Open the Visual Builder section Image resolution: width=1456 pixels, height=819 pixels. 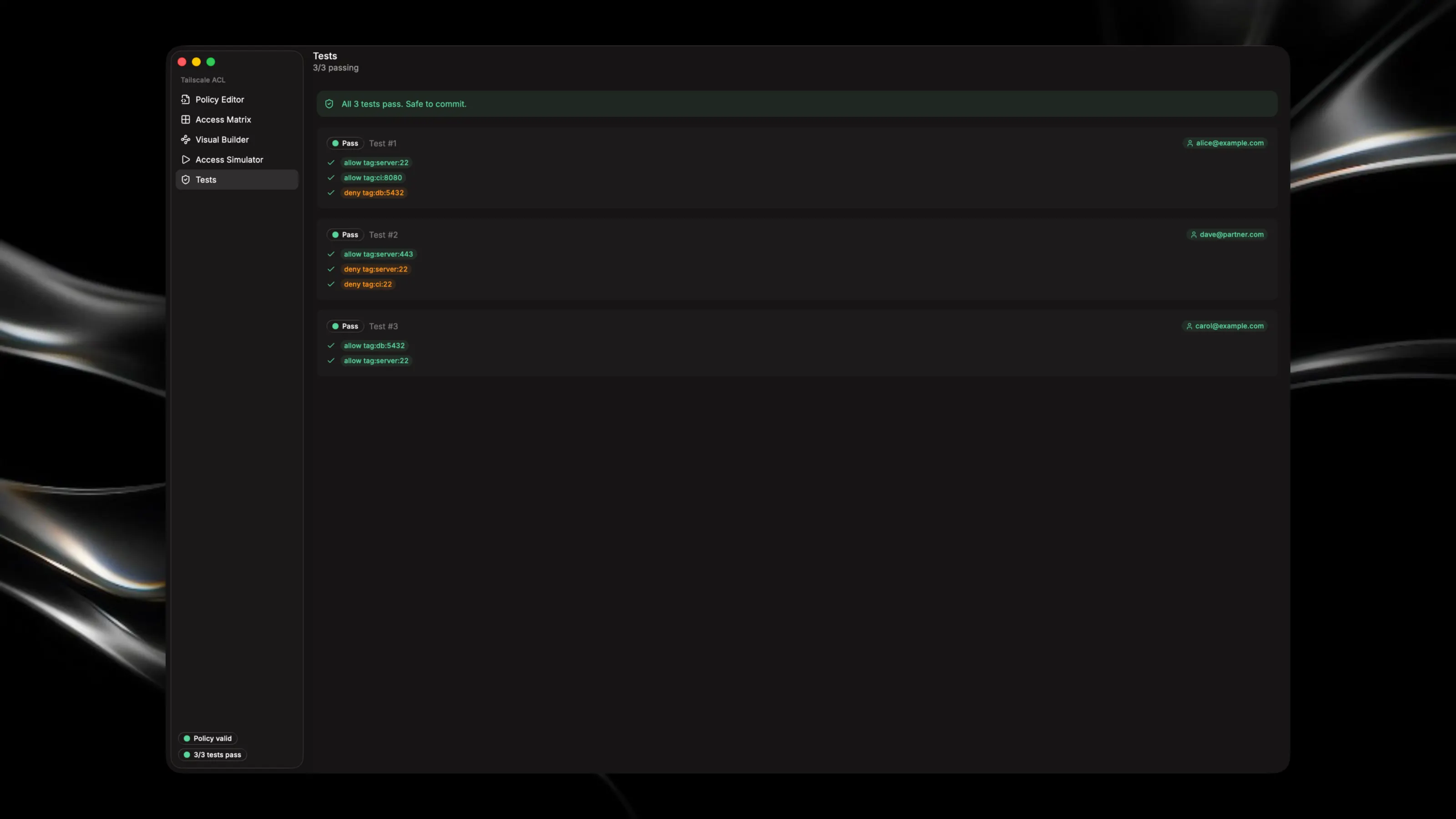[237, 140]
